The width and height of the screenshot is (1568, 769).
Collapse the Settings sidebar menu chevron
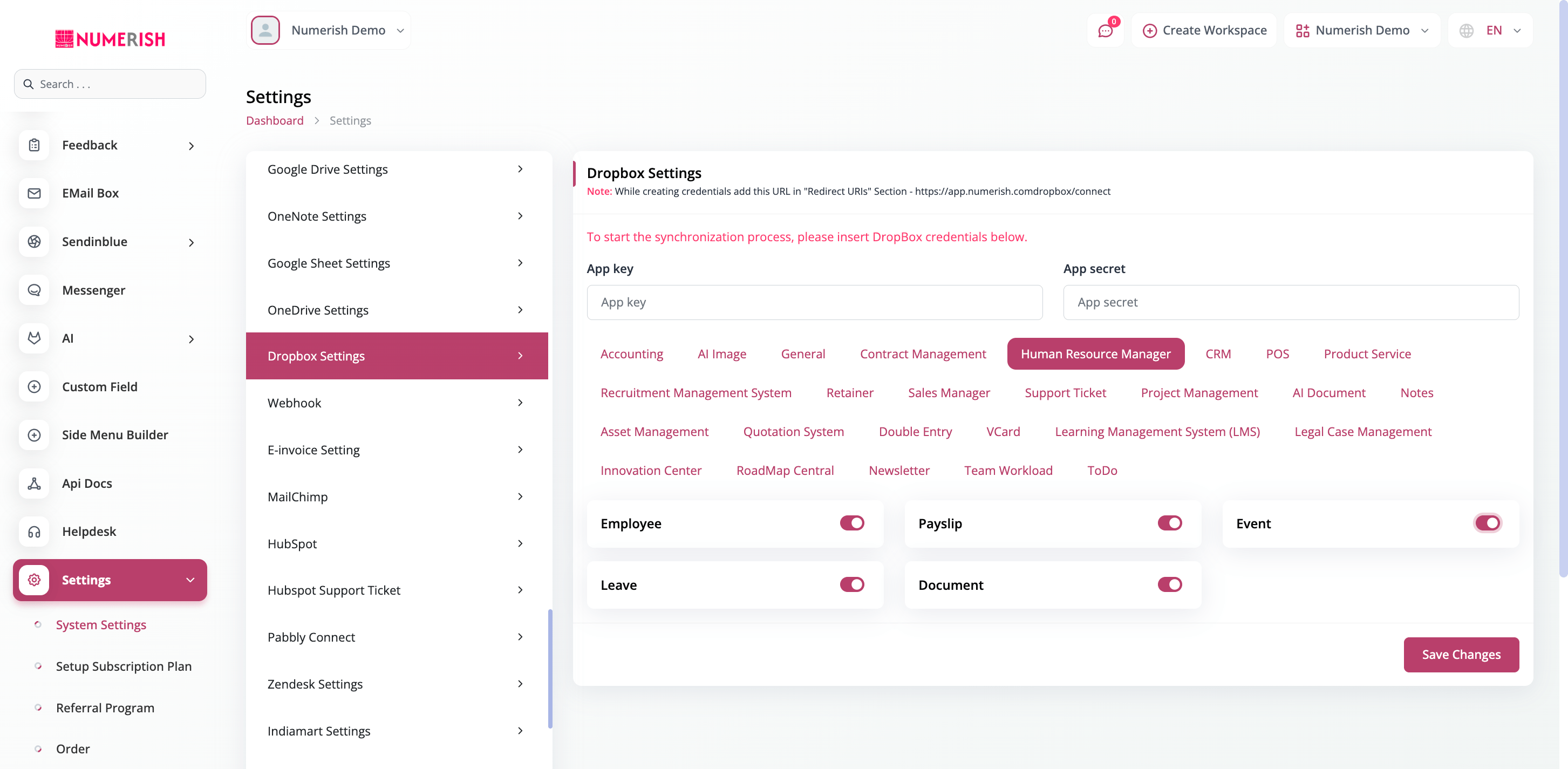190,580
